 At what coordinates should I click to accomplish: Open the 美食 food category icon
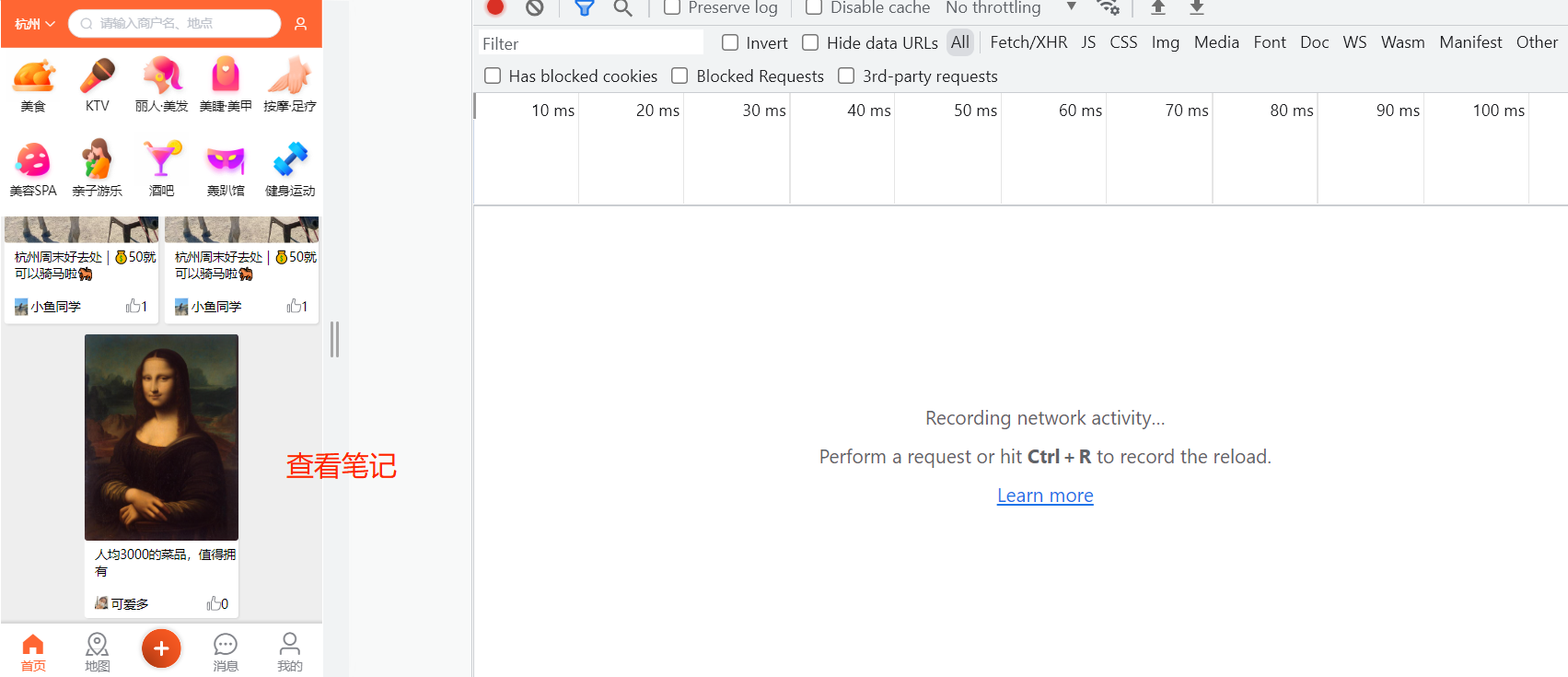pyautogui.click(x=33, y=76)
